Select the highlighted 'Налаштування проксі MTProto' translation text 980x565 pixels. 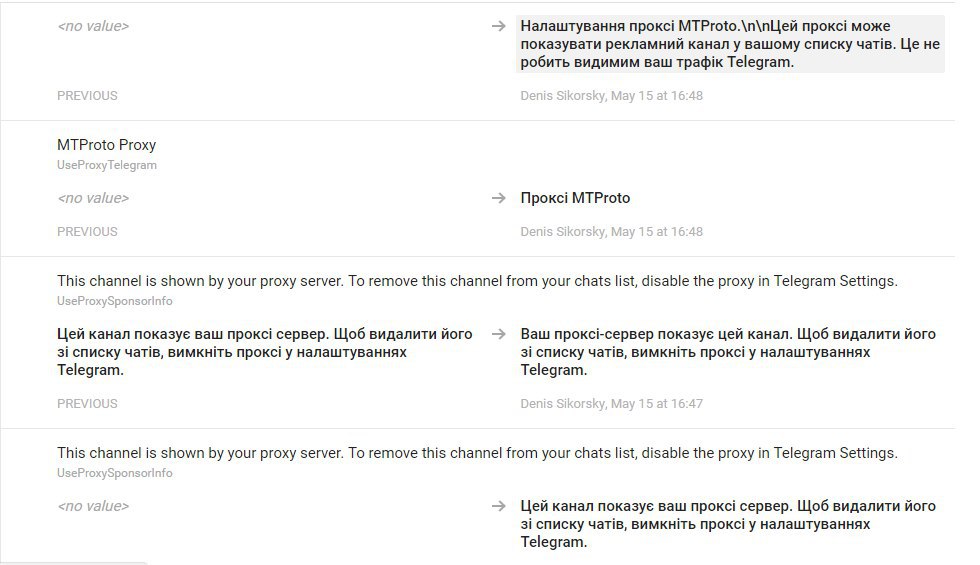point(728,44)
